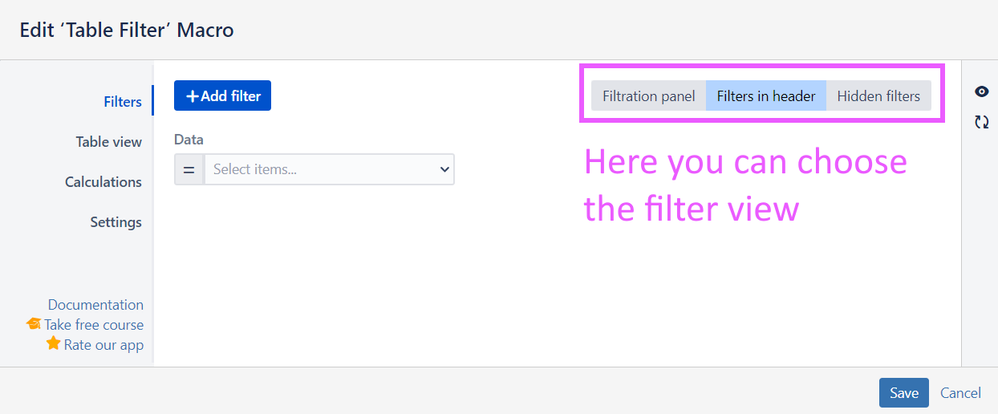The height and width of the screenshot is (414, 998).
Task: Open the Settings tab
Action: click(116, 222)
